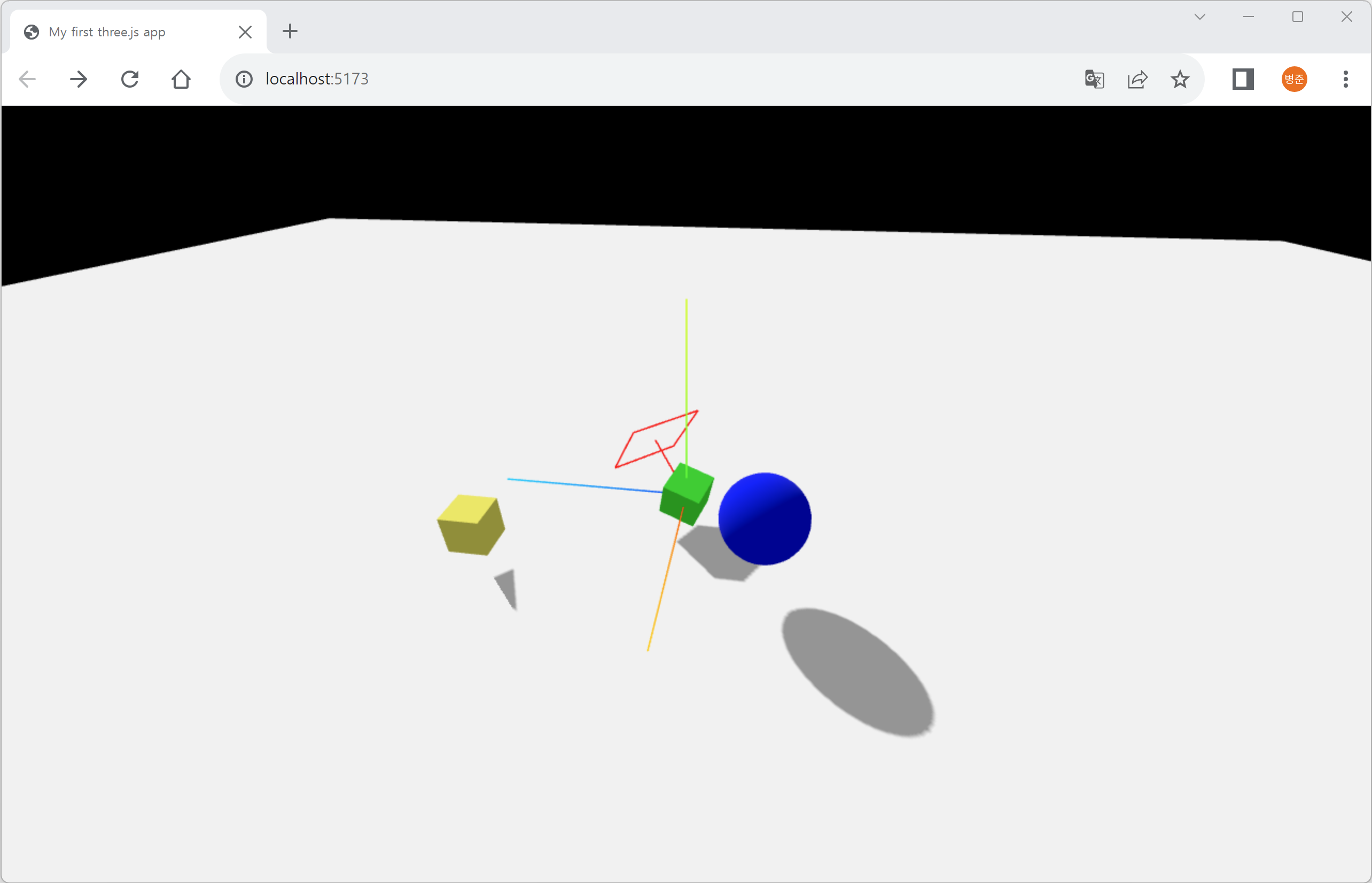
Task: Open the orange profile avatar menu
Action: click(1293, 79)
